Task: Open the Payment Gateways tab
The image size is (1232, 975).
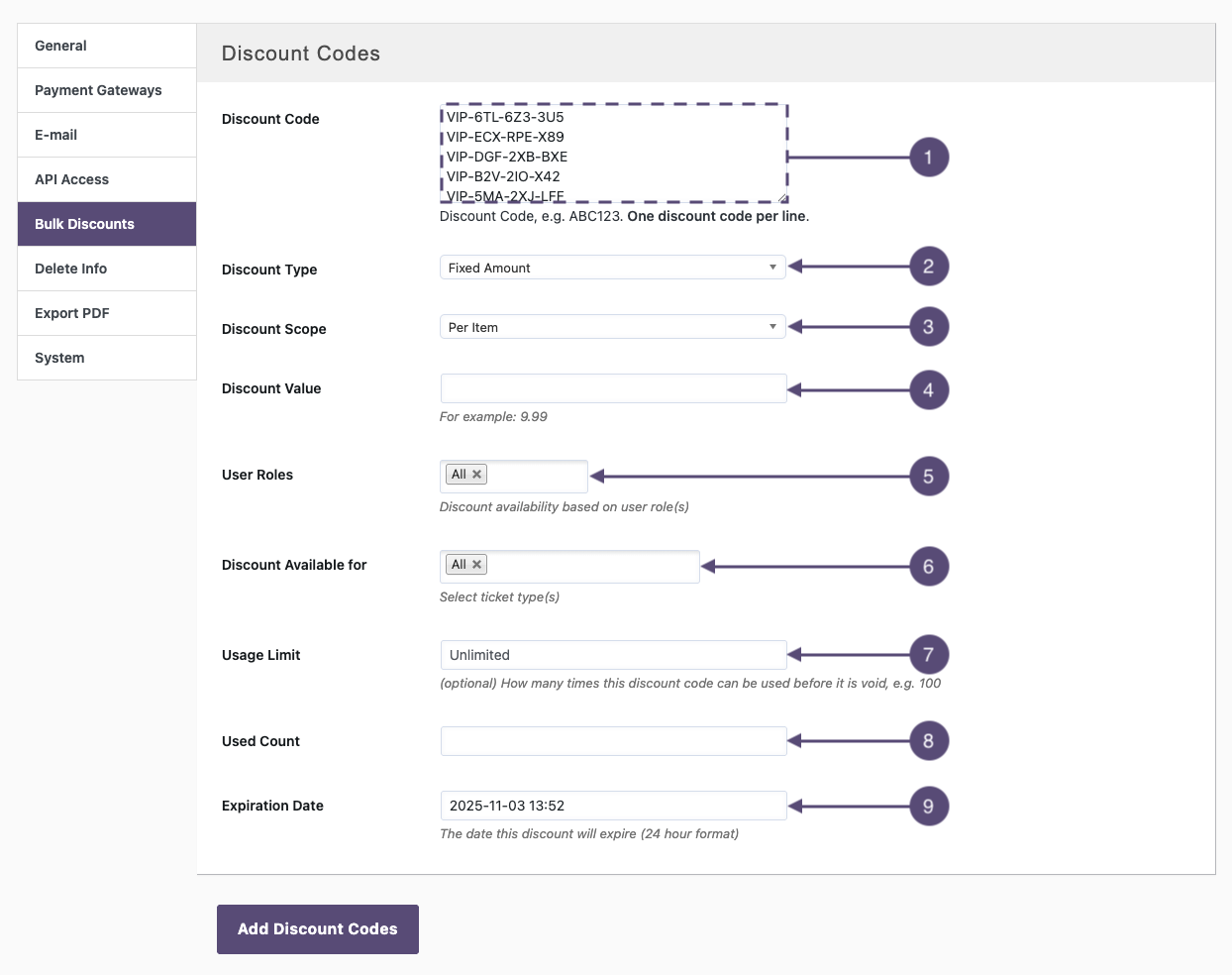Action: click(107, 90)
